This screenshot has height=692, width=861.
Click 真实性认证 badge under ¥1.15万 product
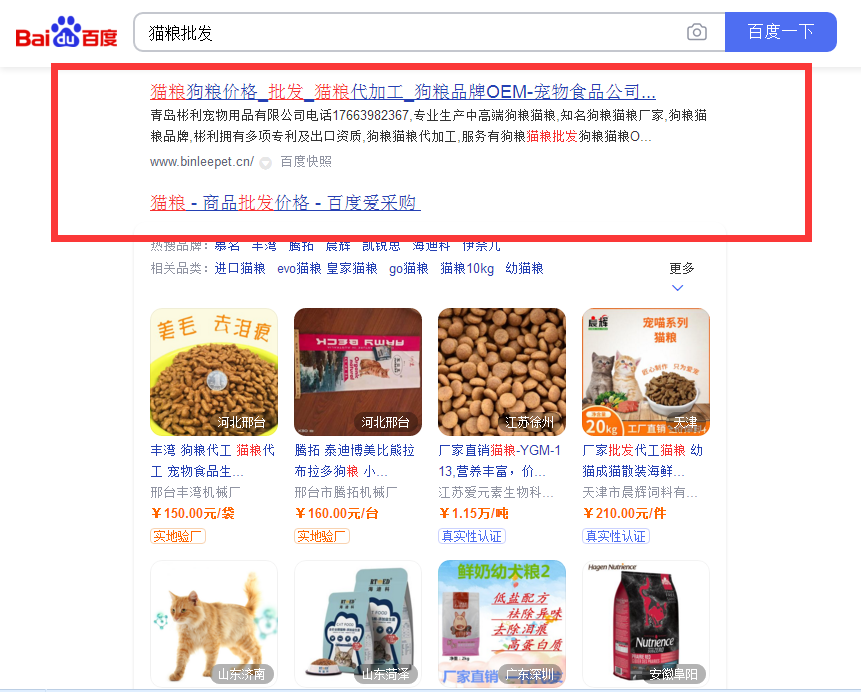472,536
